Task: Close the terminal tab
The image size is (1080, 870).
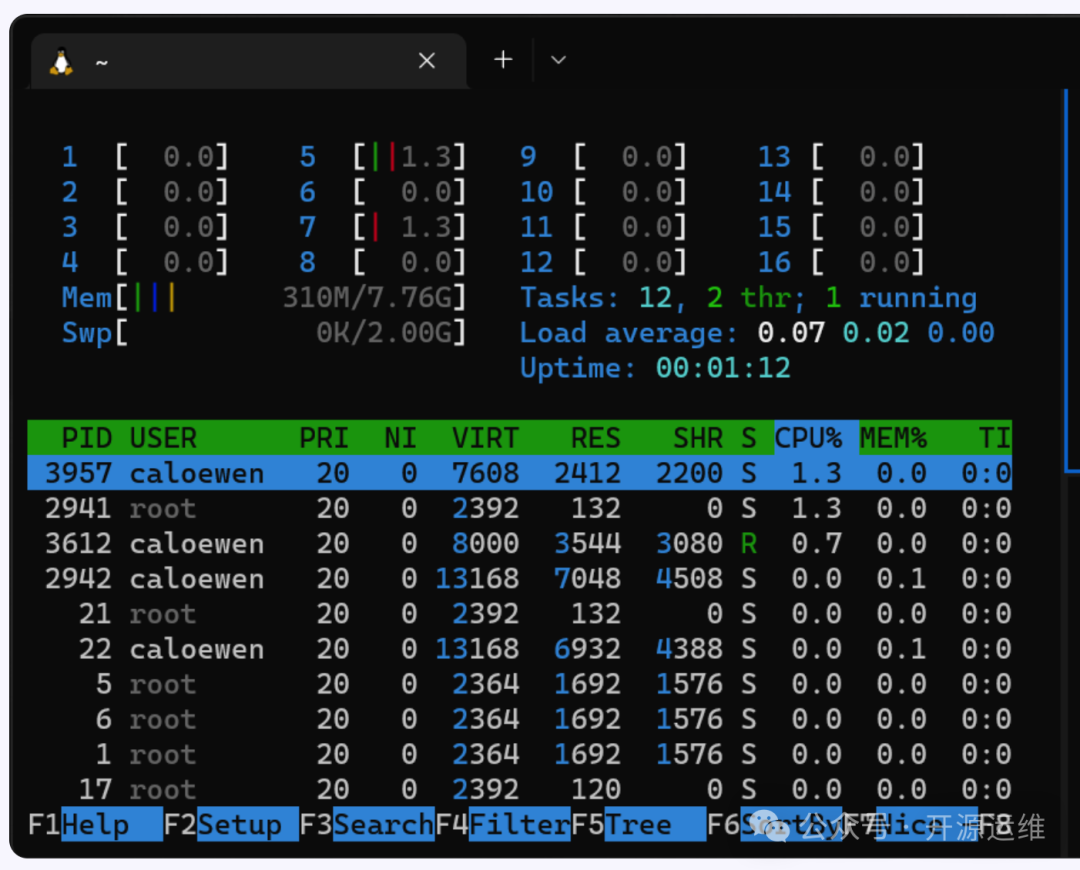Action: (427, 61)
